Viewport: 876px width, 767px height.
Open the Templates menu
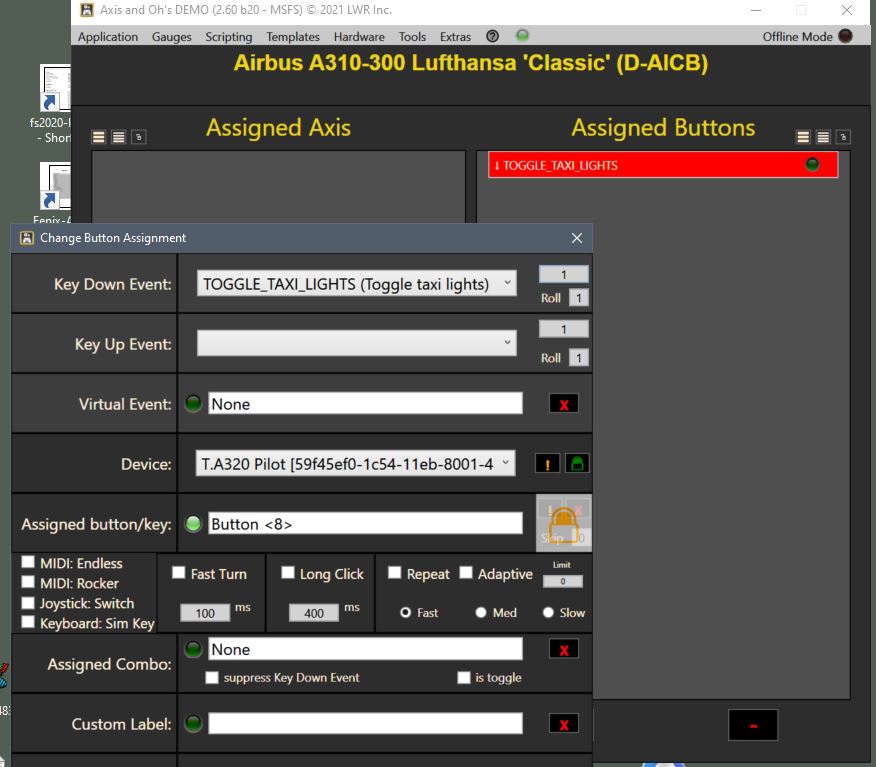click(293, 37)
